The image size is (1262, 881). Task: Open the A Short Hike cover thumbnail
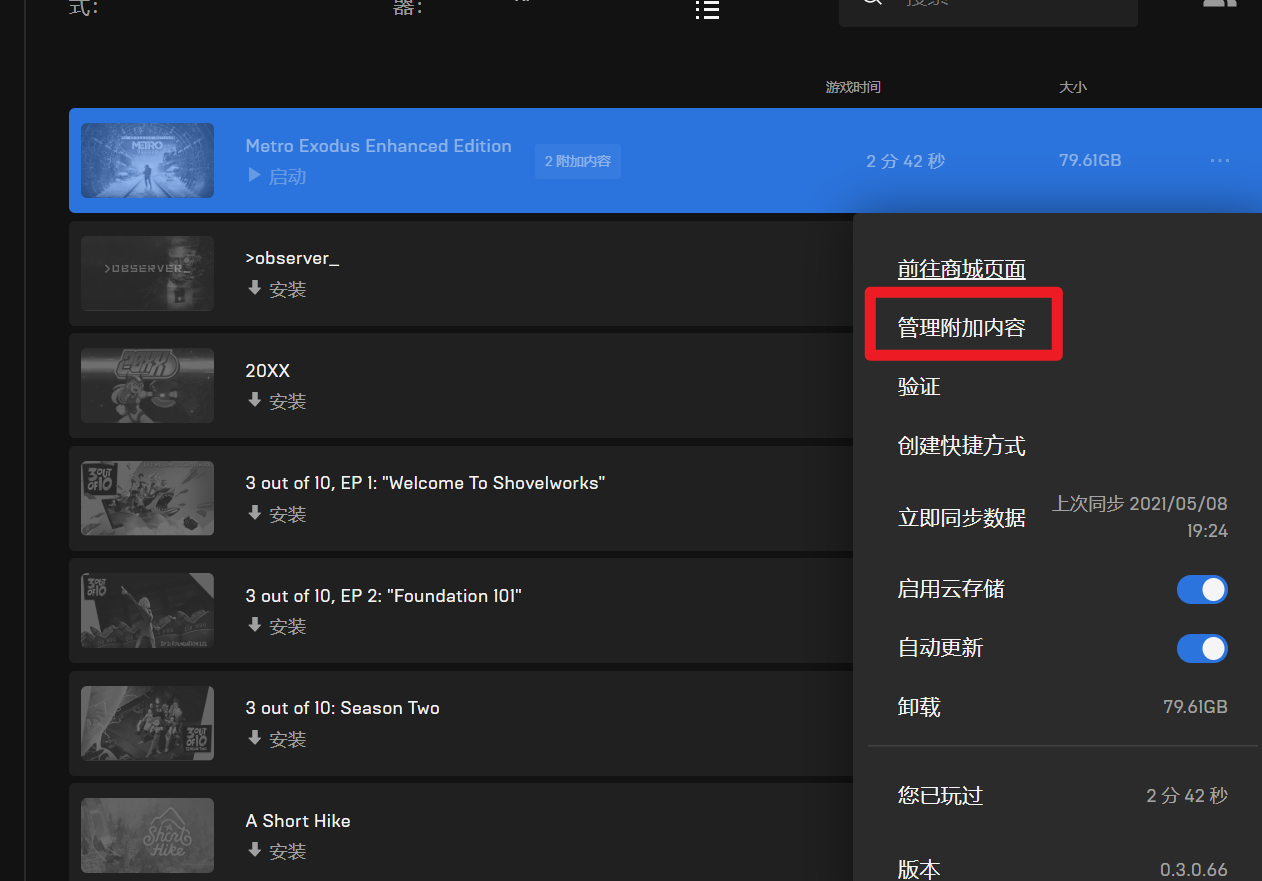[x=147, y=835]
